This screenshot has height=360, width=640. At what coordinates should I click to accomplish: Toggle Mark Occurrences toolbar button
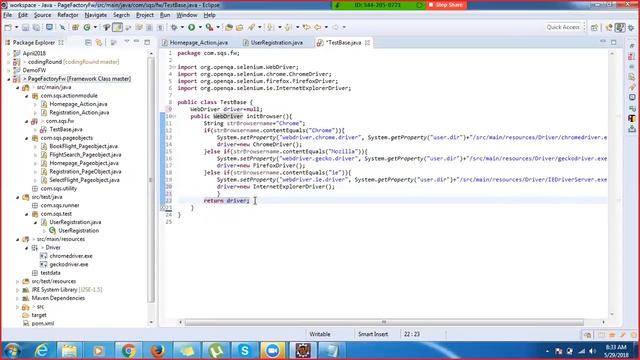(117, 27)
